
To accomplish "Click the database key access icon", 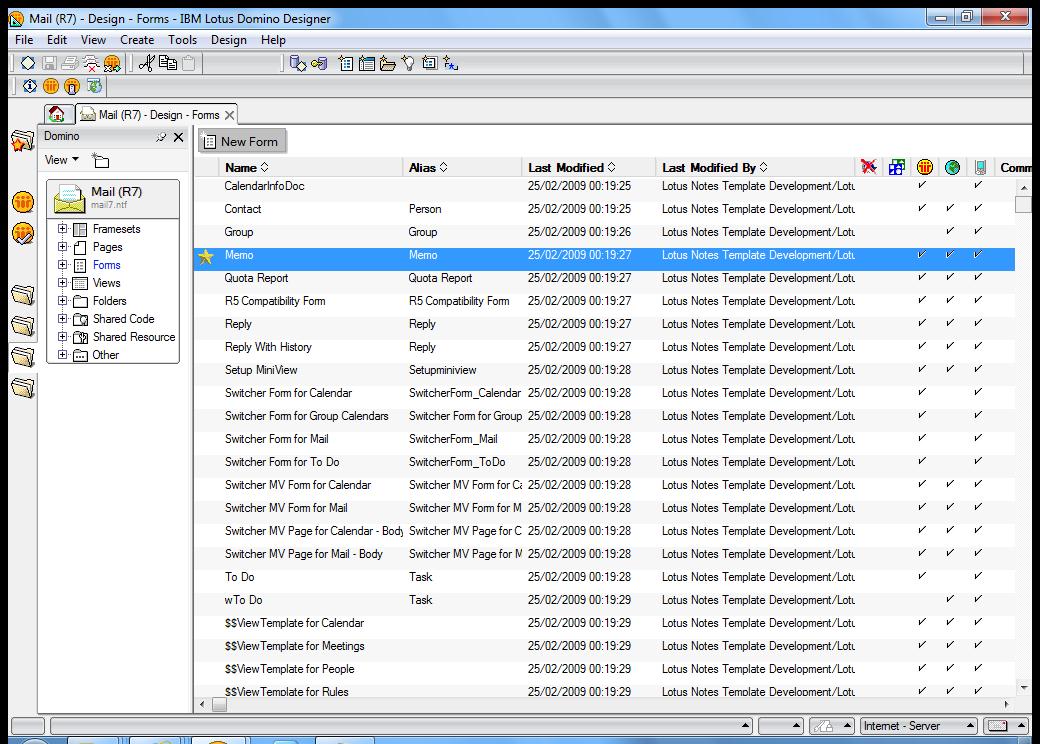I will 319,64.
